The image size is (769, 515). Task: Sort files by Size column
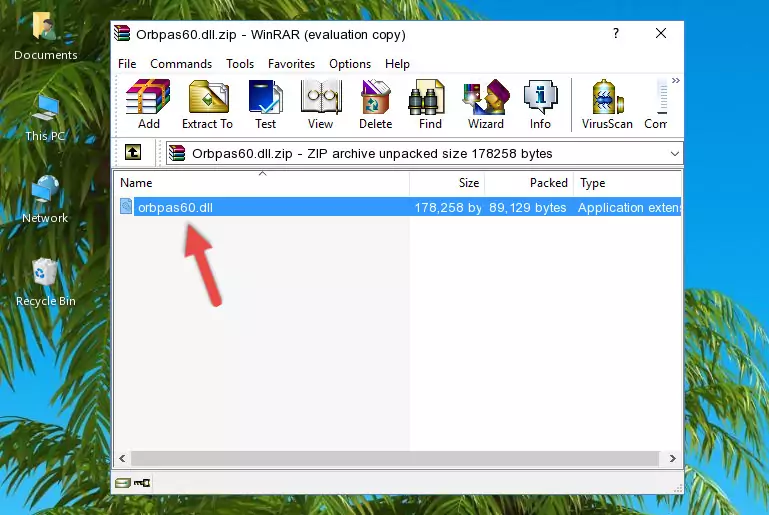tap(447, 183)
